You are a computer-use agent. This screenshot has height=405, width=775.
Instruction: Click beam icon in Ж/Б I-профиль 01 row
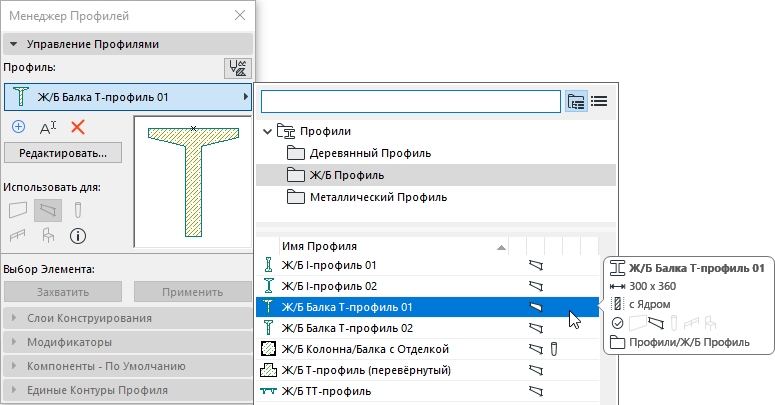pos(536,265)
